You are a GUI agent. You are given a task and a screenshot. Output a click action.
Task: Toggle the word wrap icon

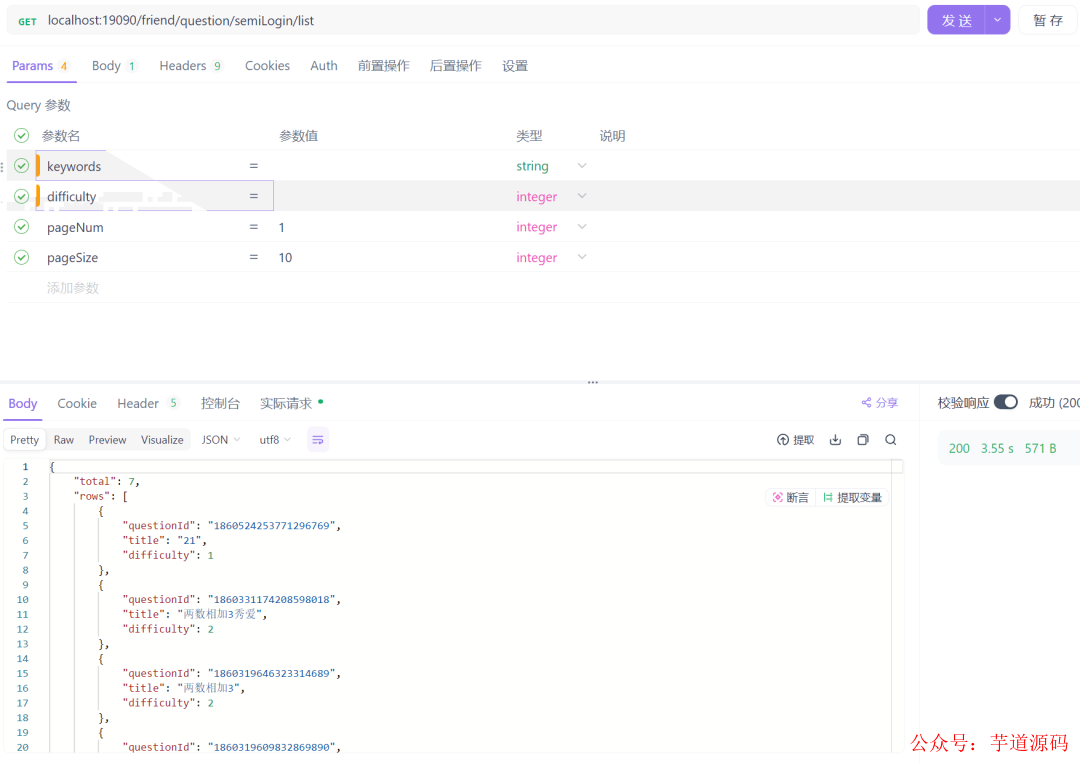coord(318,440)
